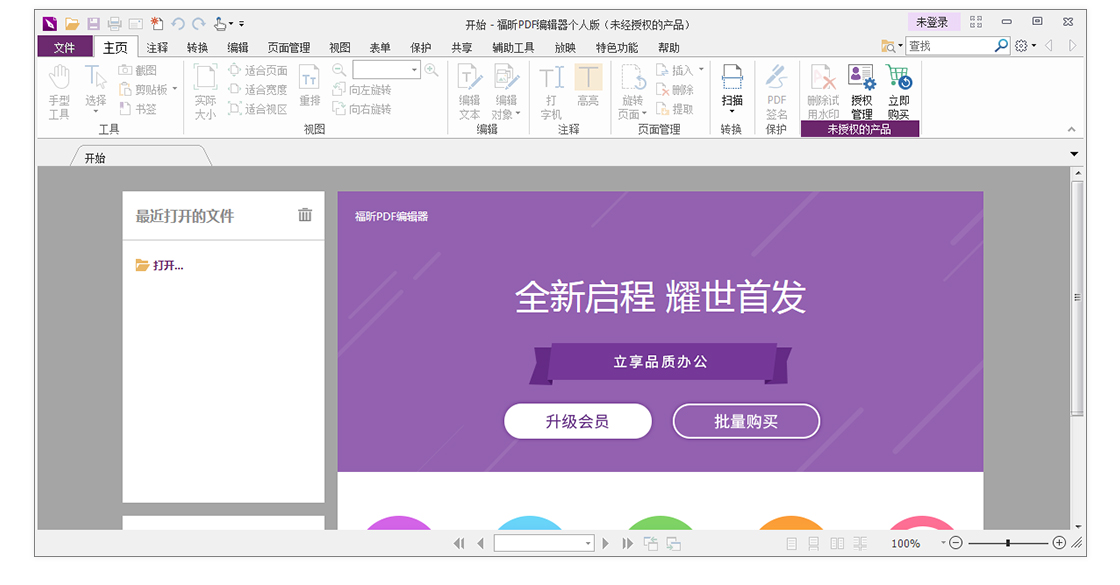
Task: Switch to the 页面管理 ribbon tab
Action: (x=289, y=48)
